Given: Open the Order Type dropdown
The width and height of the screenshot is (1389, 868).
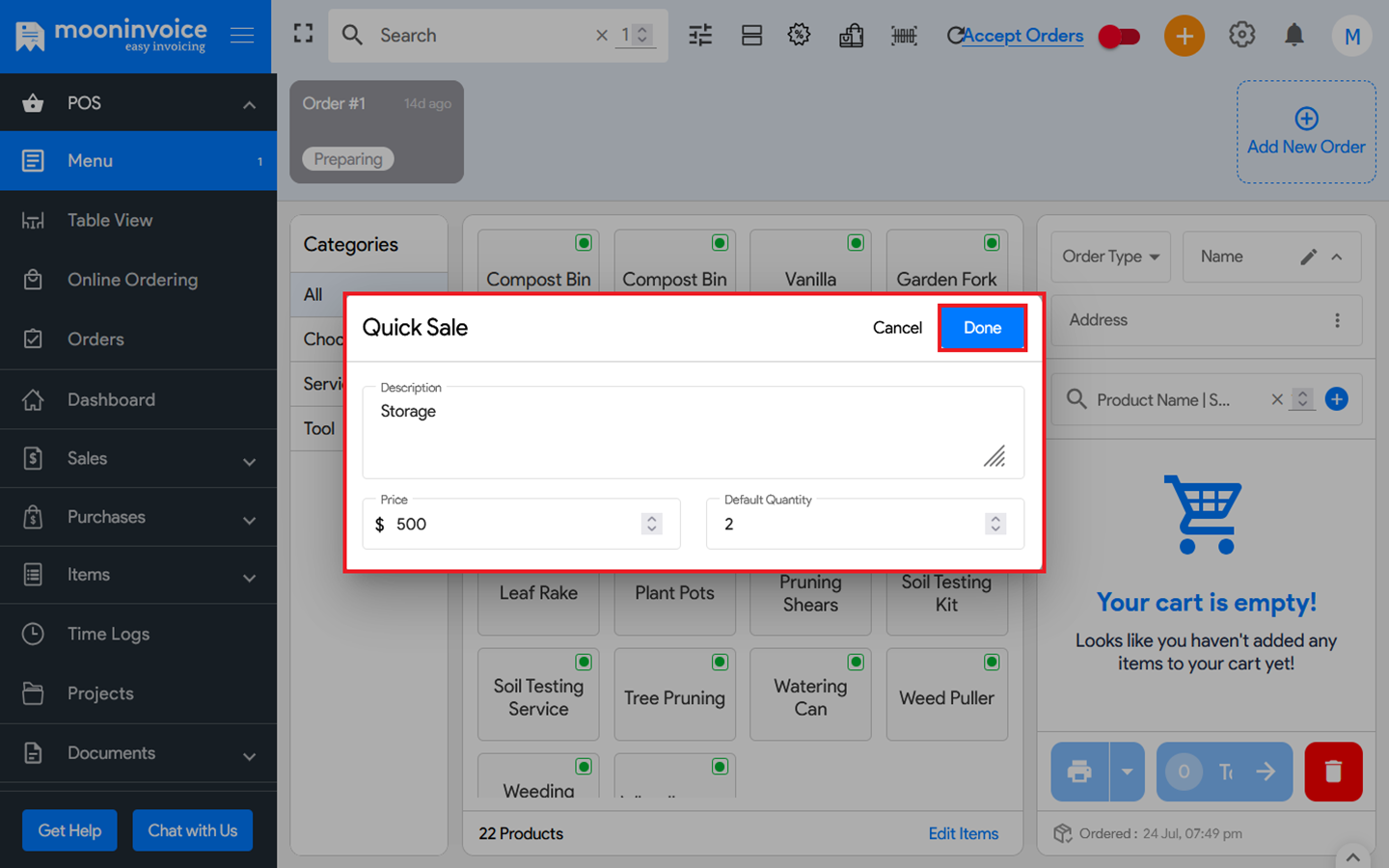Looking at the screenshot, I should point(1110,257).
